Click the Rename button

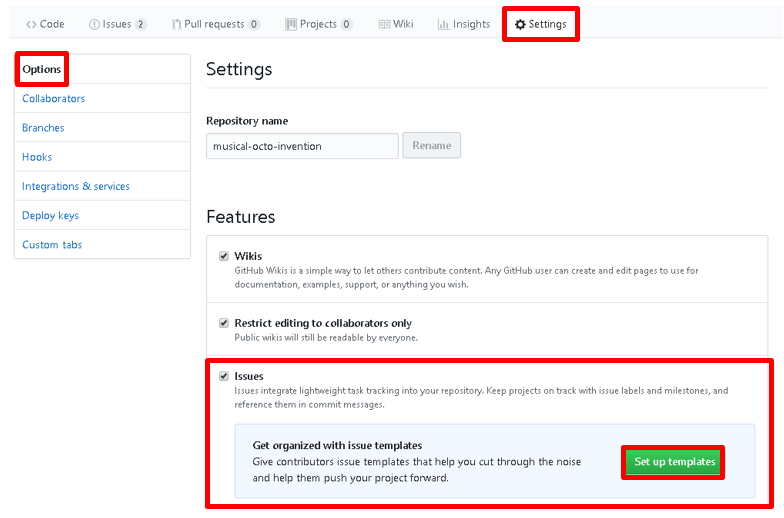click(432, 146)
